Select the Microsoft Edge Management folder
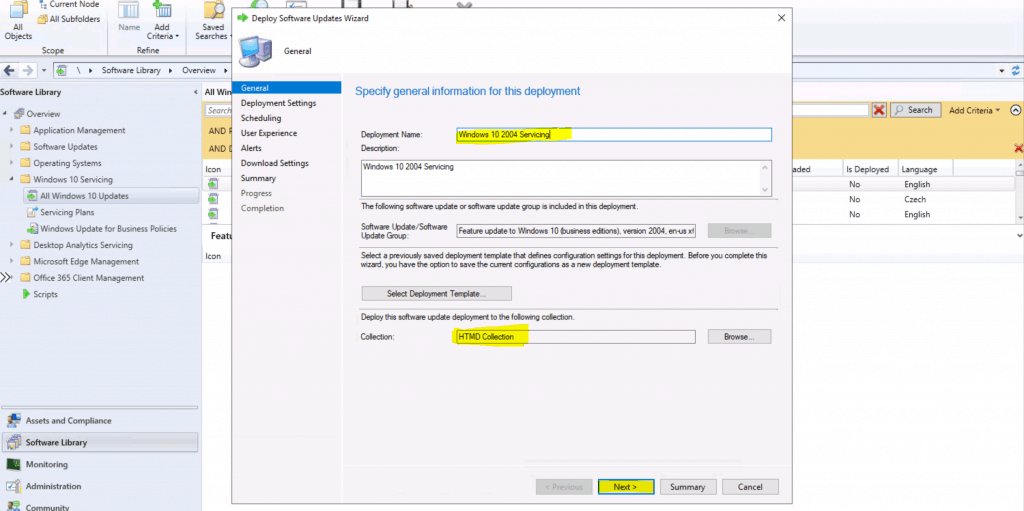 pos(86,261)
